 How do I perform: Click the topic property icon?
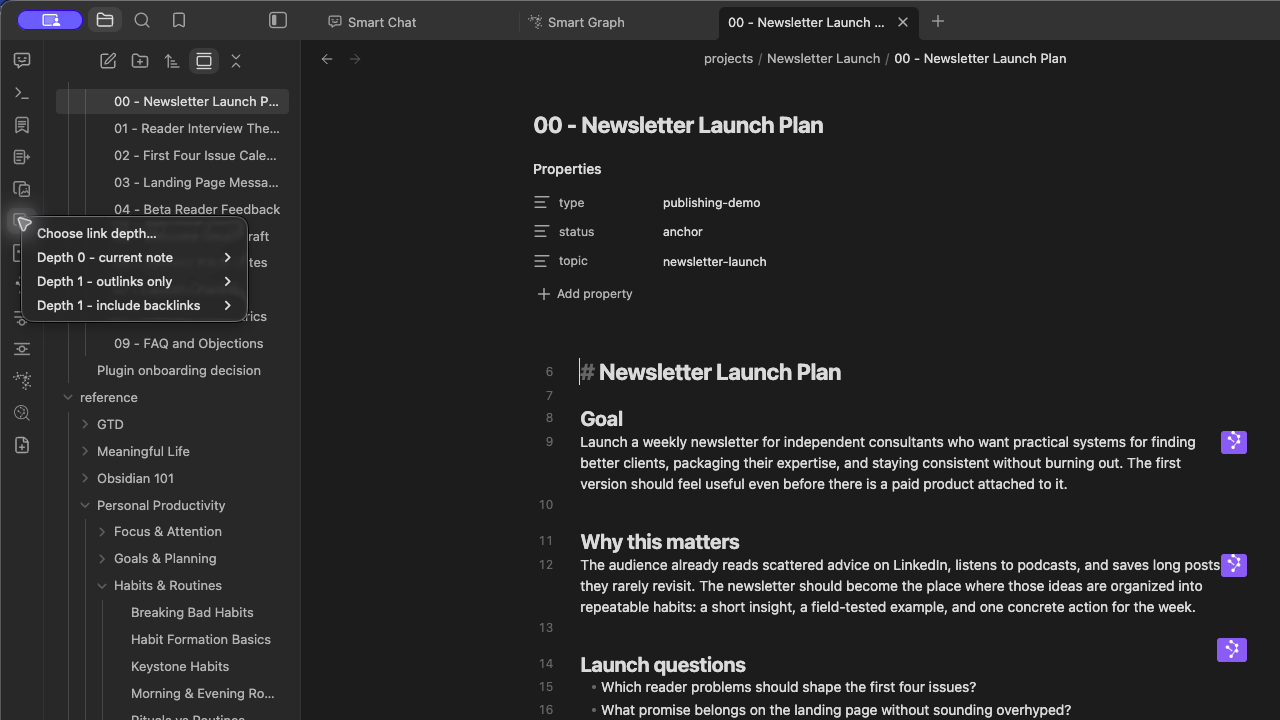[x=542, y=261]
